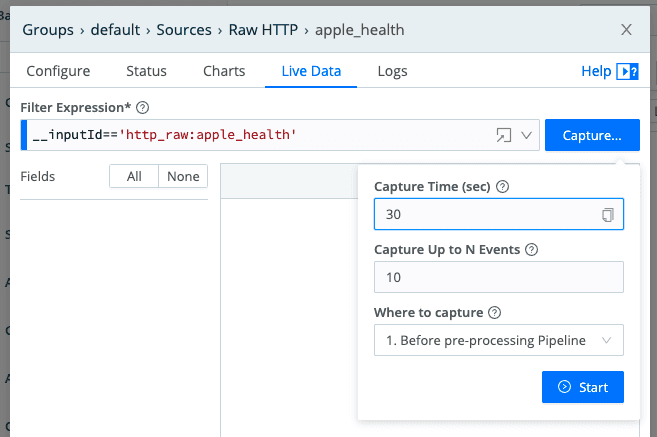This screenshot has height=437, width=657.
Task: Click the Capture... button
Action: click(592, 135)
